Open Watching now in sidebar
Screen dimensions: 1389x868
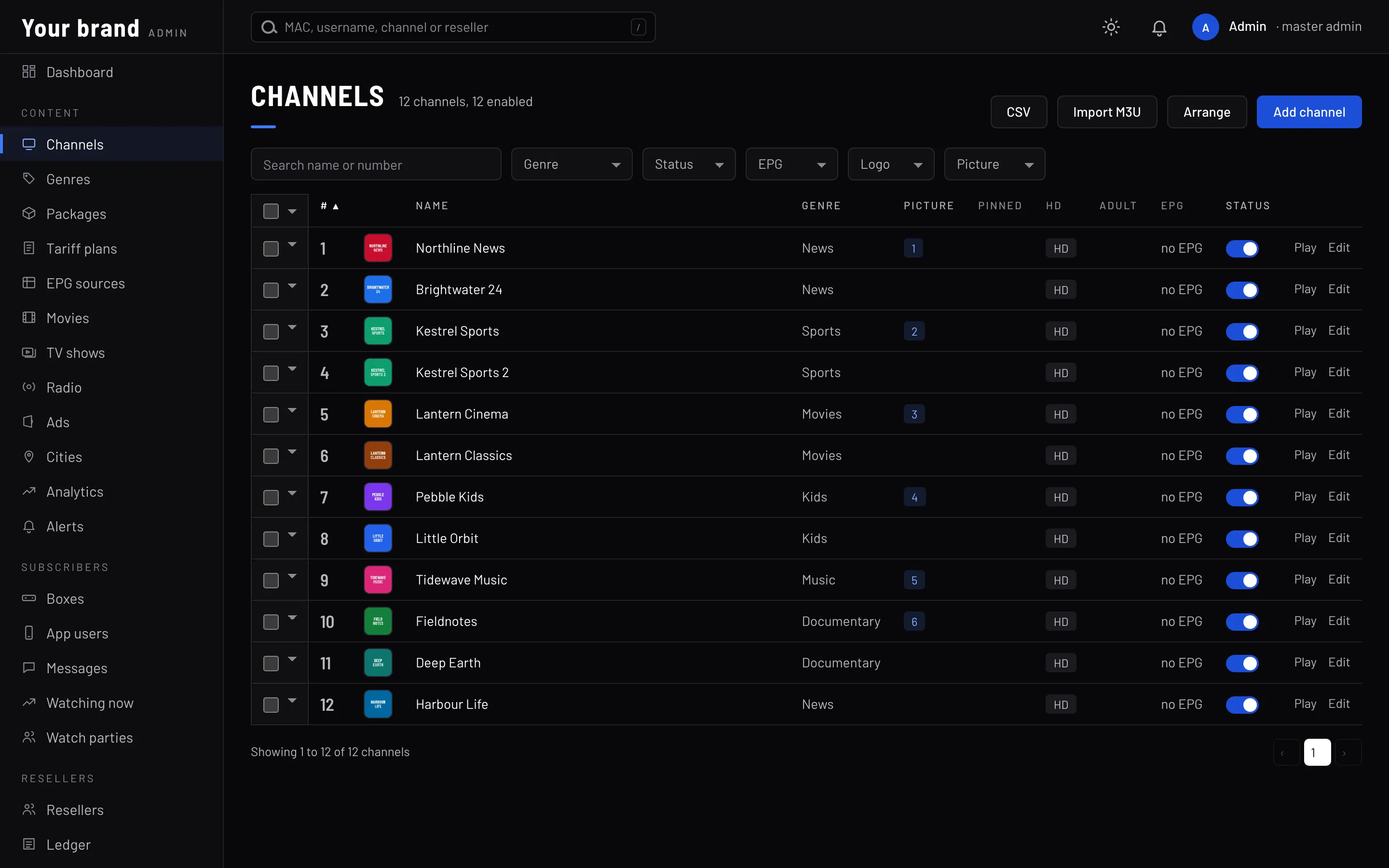click(x=112, y=703)
